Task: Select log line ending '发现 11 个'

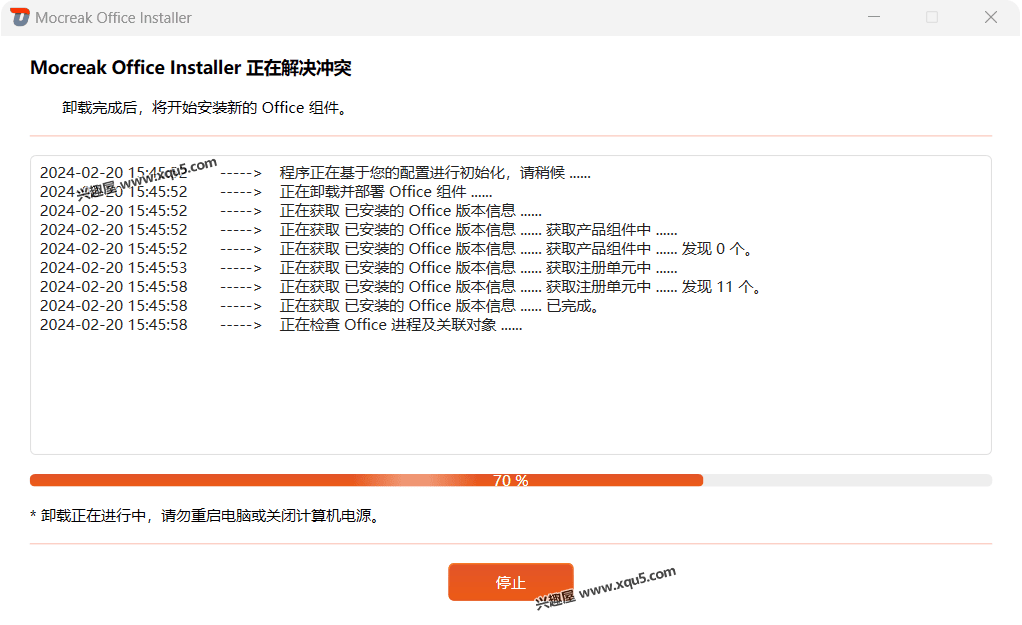Action: 400,287
